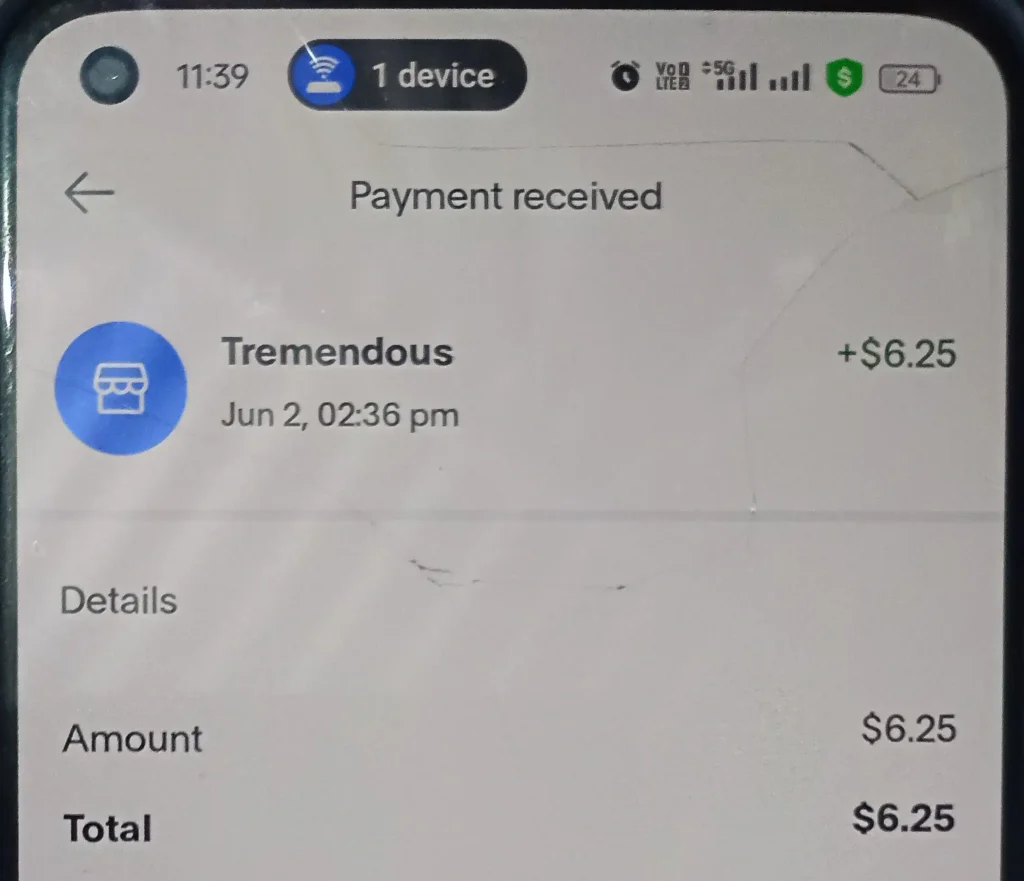Tap the front camera cutout

tap(109, 75)
